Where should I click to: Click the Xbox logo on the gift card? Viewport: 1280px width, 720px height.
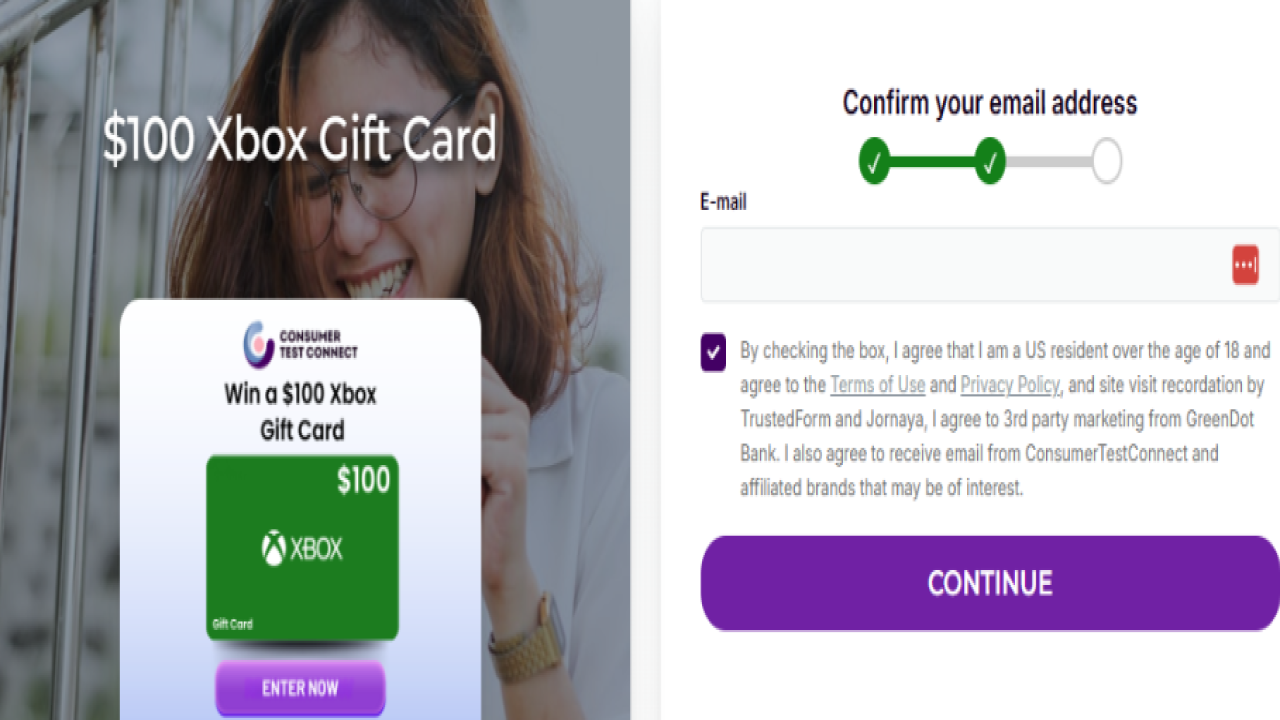tap(302, 548)
